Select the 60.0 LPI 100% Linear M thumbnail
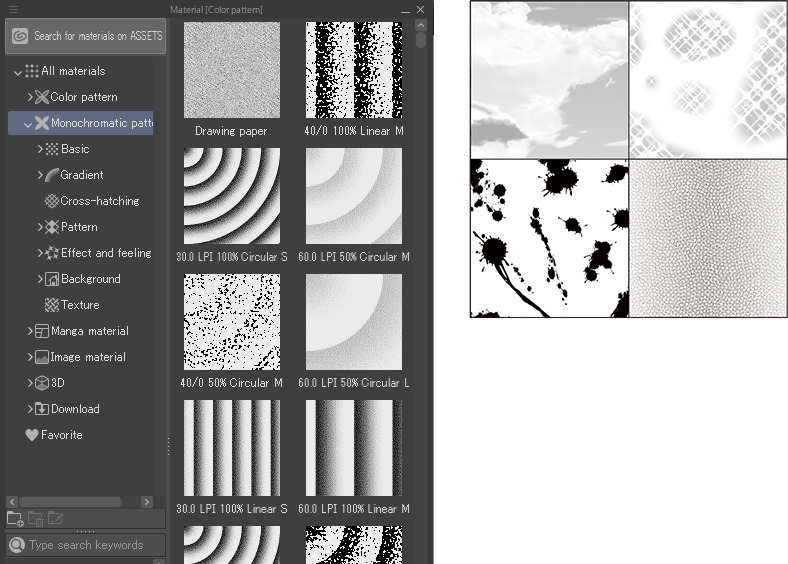 coord(354,448)
